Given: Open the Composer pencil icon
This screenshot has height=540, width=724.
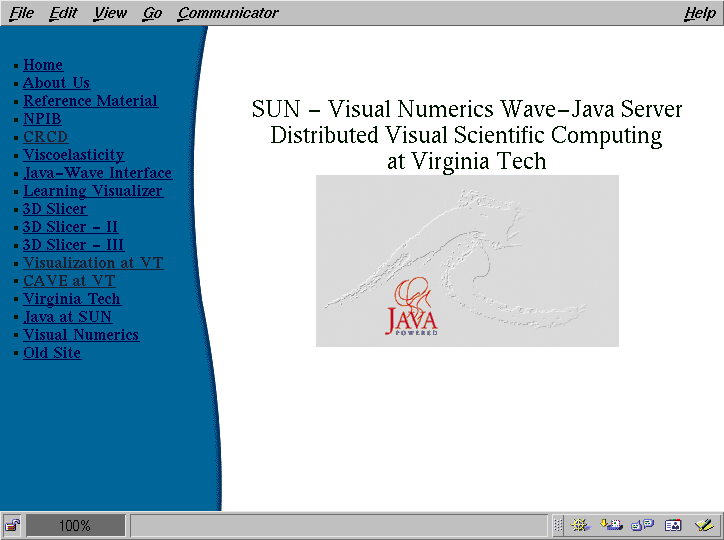Looking at the screenshot, I should coord(705,525).
